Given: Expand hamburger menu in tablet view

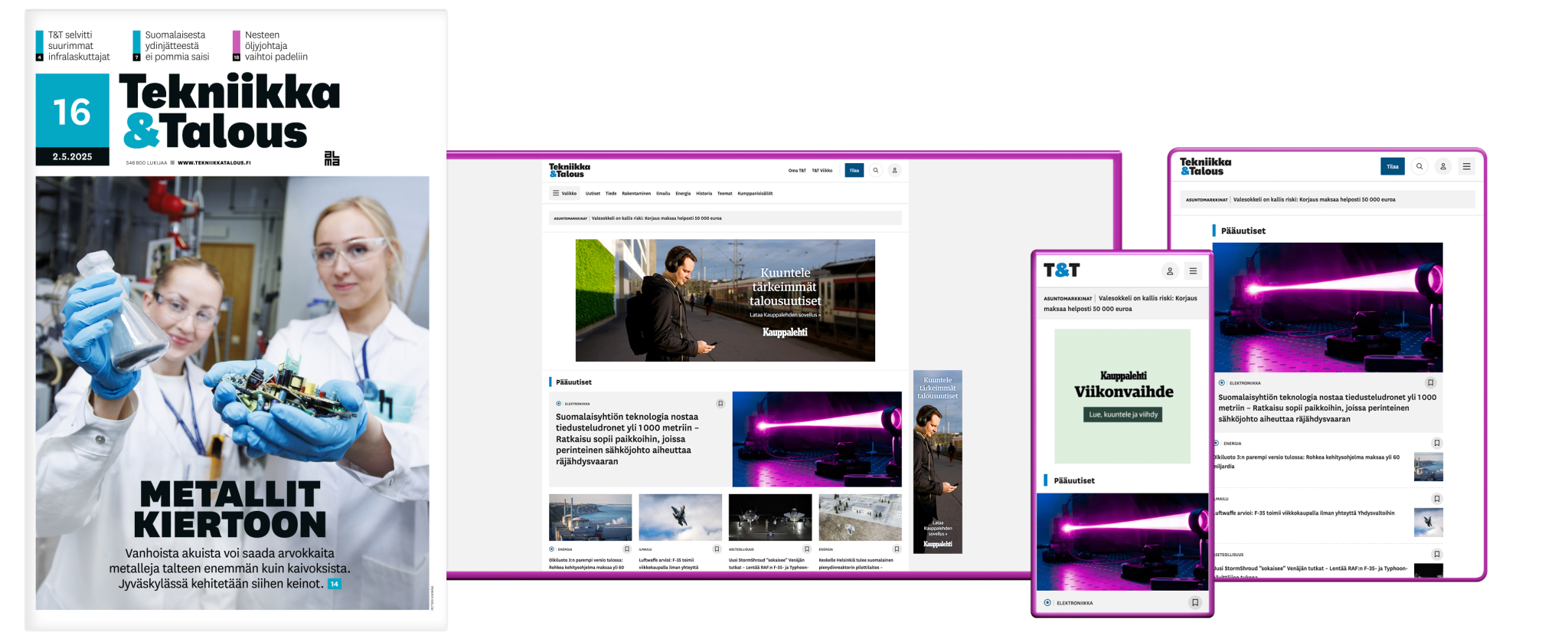Looking at the screenshot, I should click(x=1466, y=166).
